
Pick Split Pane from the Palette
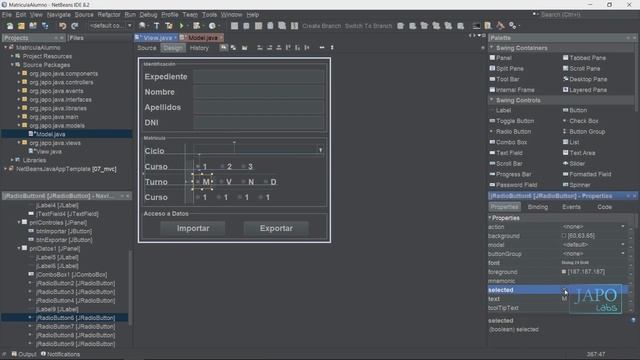pyautogui.click(x=507, y=69)
